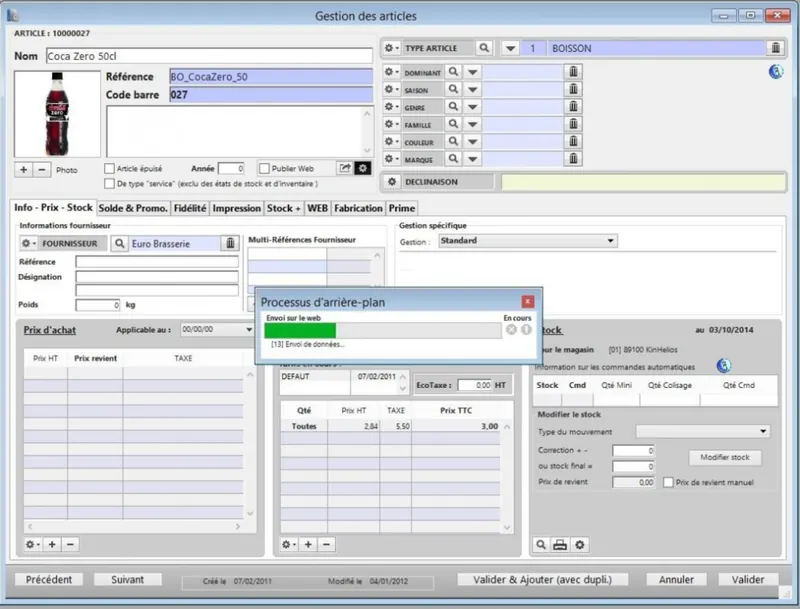
Task: Open the Gestion Standard dropdown
Action: pos(528,241)
